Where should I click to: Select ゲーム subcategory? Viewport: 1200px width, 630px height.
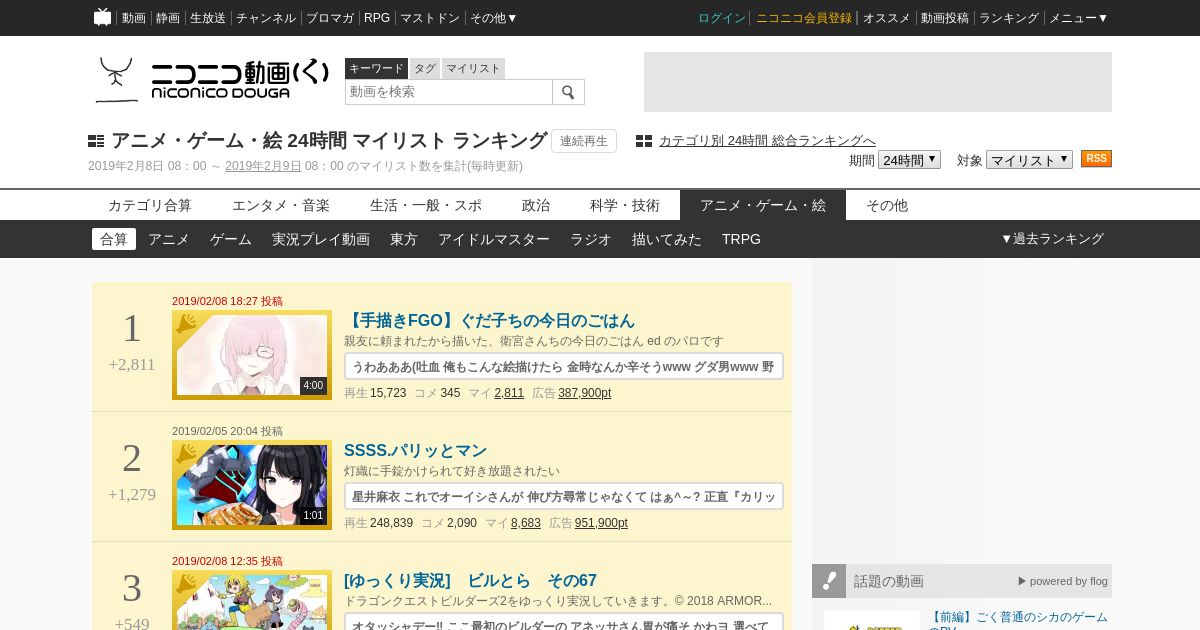click(231, 239)
